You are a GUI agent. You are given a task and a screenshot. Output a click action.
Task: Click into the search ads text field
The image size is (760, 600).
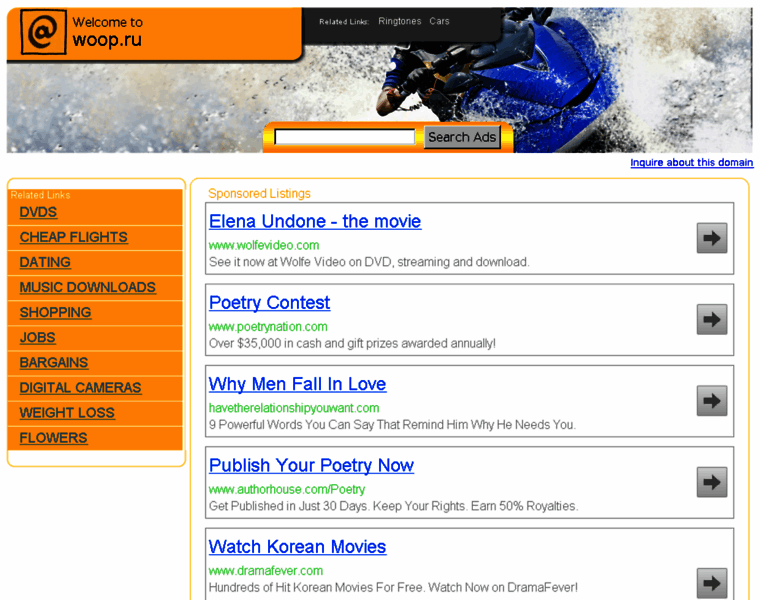(x=345, y=137)
